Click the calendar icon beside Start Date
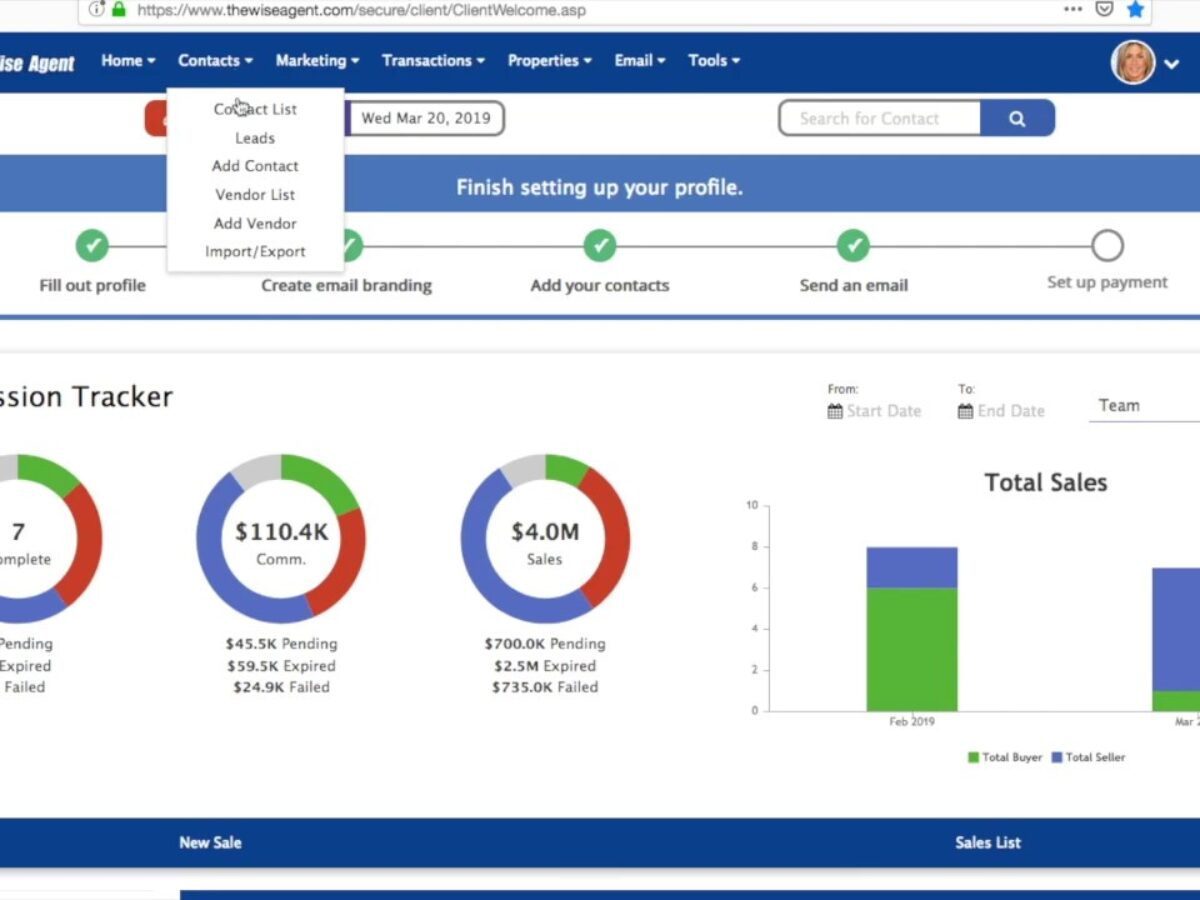This screenshot has width=1200, height=900. pyautogui.click(x=835, y=411)
